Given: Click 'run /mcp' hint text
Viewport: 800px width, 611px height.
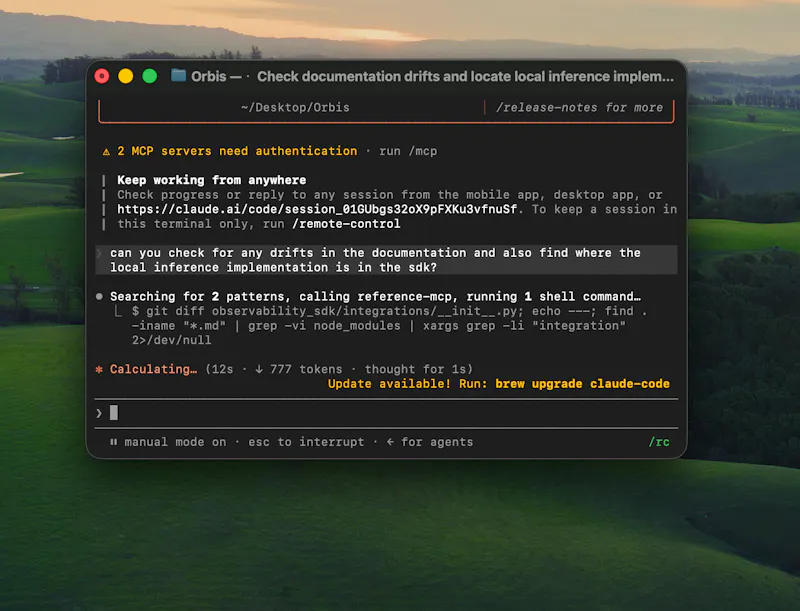Looking at the screenshot, I should point(408,151).
